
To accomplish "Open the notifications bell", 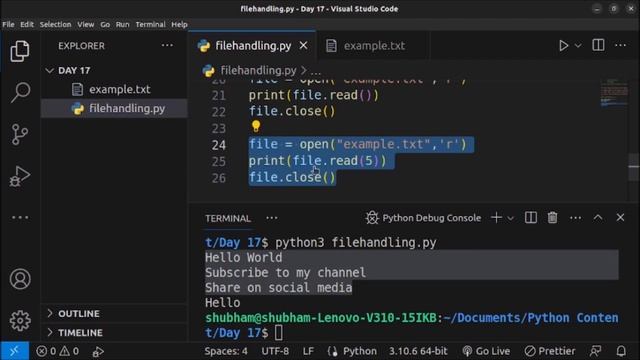I will pyautogui.click(x=621, y=351).
